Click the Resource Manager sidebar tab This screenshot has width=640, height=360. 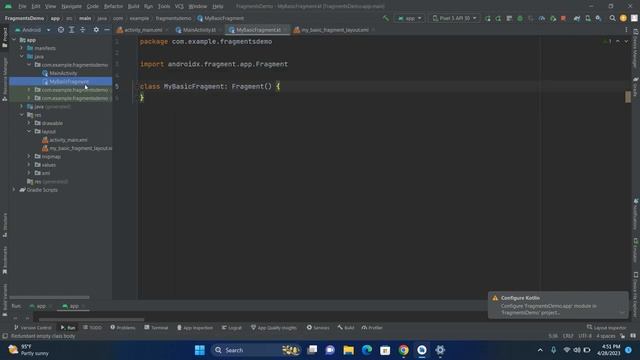[x=4, y=79]
